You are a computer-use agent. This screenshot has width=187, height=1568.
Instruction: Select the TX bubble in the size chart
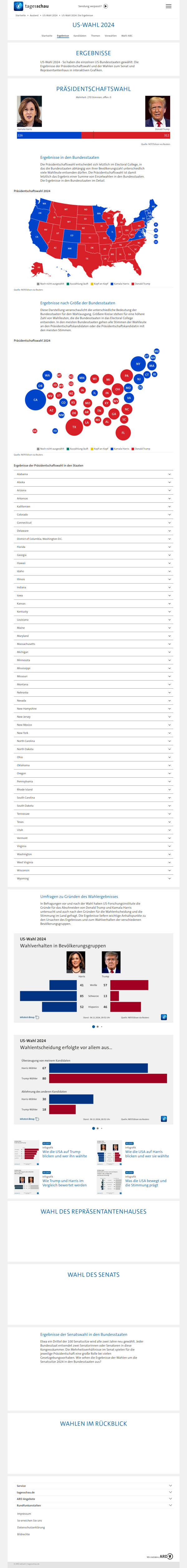(x=74, y=427)
